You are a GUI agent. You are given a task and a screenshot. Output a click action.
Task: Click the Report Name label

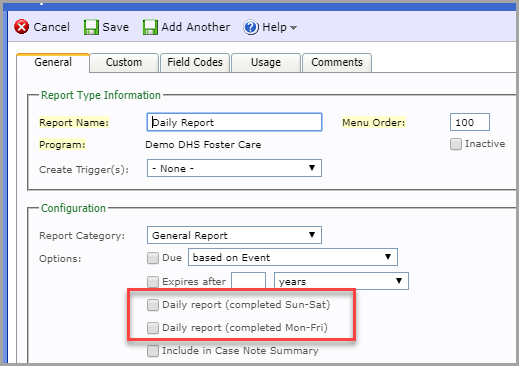click(x=74, y=123)
